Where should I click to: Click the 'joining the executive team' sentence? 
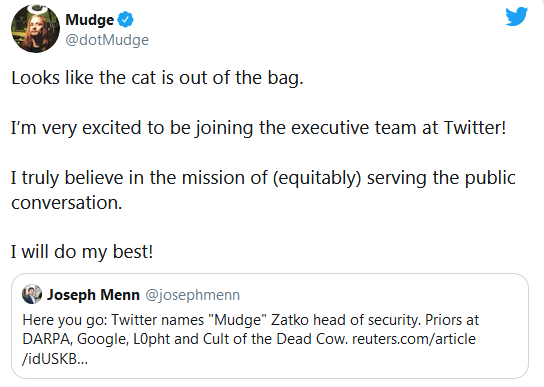(x=258, y=128)
